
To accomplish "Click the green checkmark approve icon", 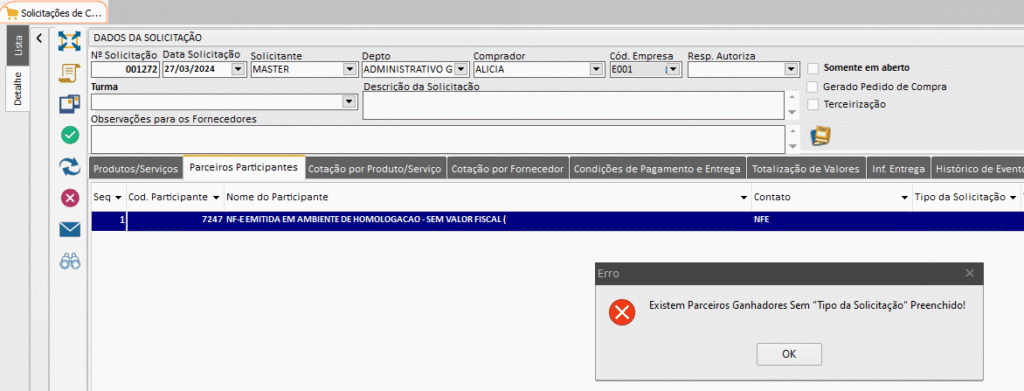I will 69,135.
